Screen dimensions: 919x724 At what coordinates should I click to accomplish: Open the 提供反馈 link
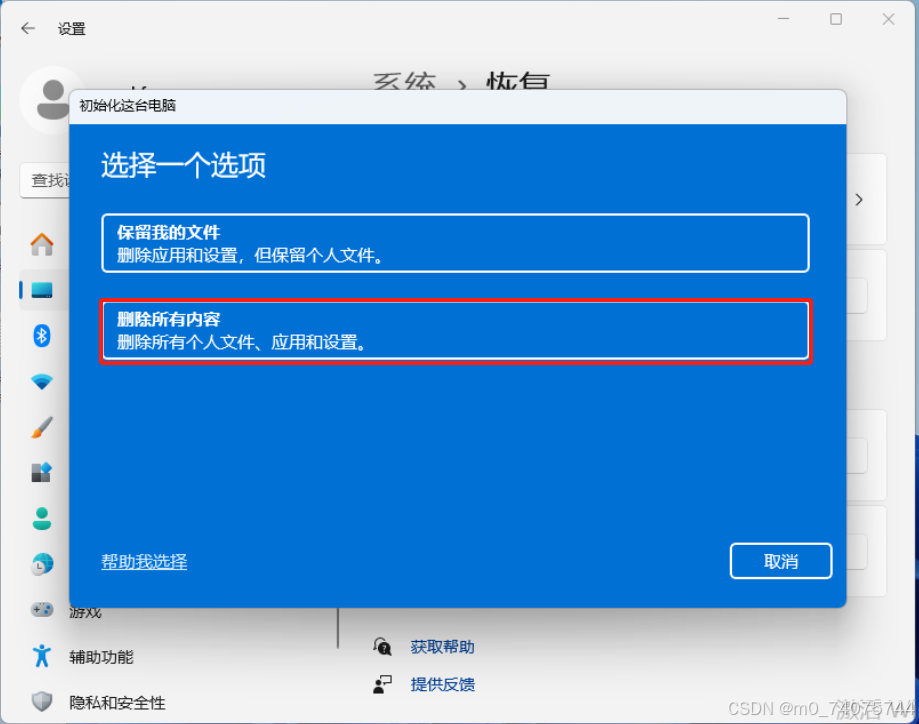point(443,684)
